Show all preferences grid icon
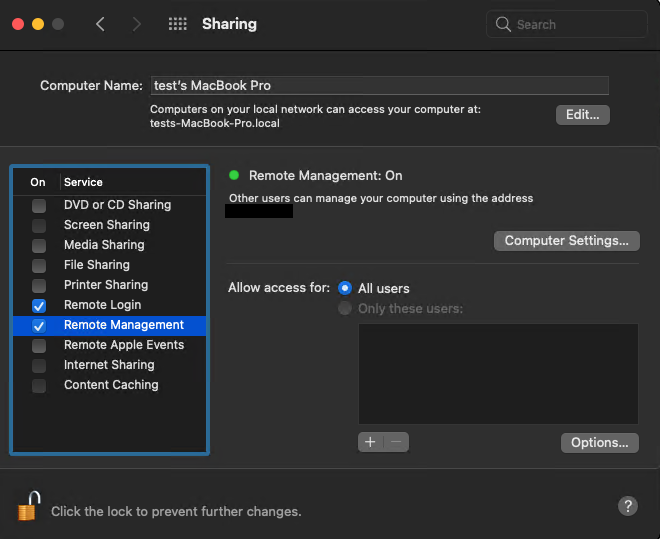Image resolution: width=660 pixels, height=539 pixels. [178, 24]
